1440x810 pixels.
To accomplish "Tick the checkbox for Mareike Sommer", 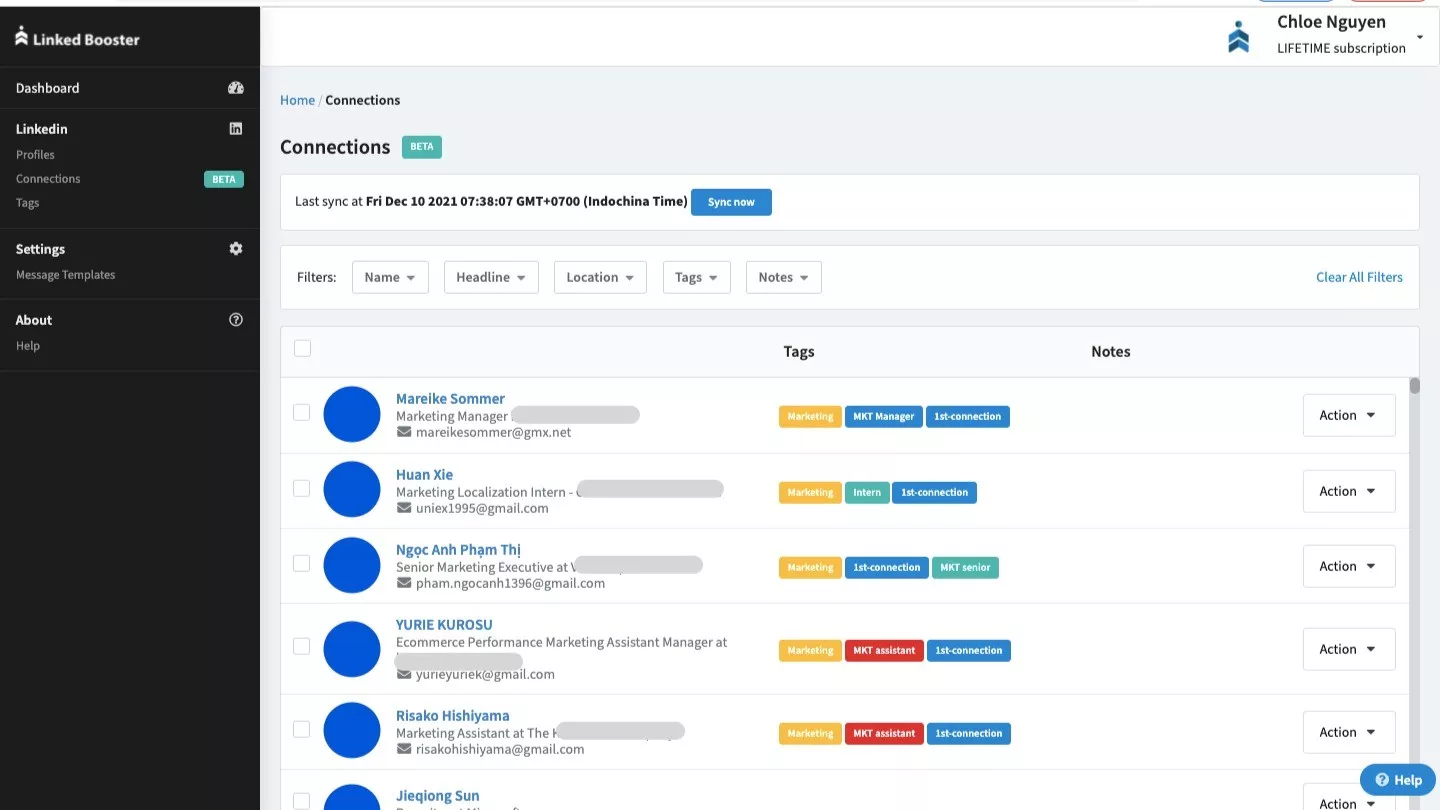I will 302,412.
